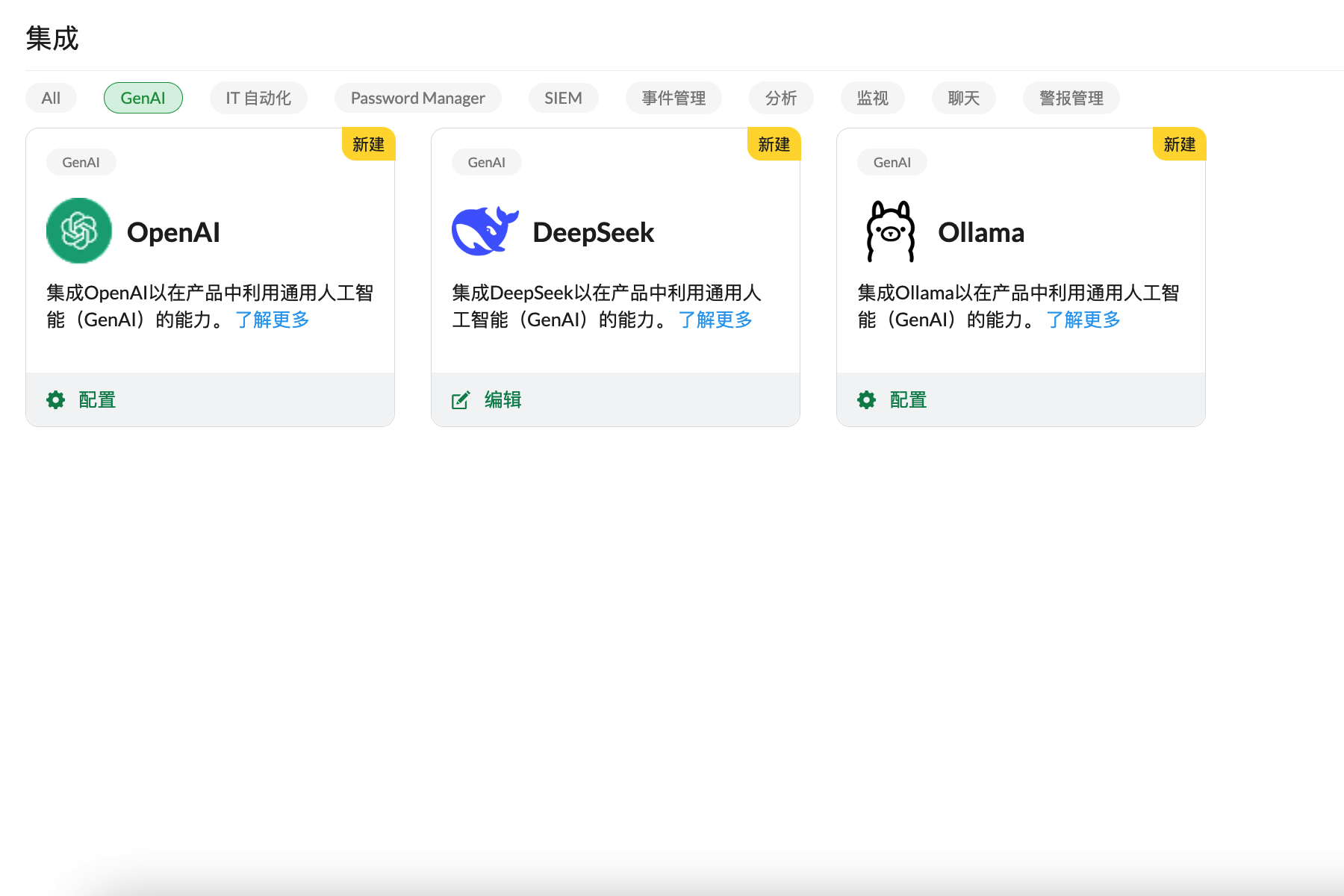Image resolution: width=1344 pixels, height=896 pixels.
Task: Select the 事件管理 filter tab
Action: (x=673, y=98)
